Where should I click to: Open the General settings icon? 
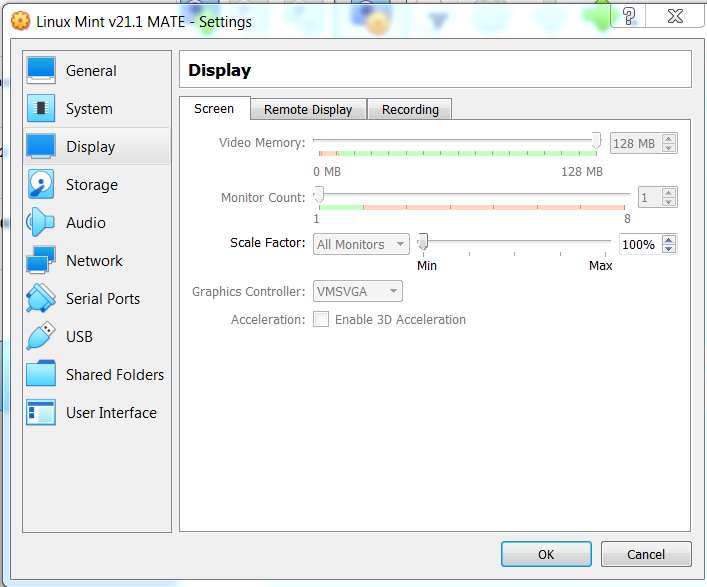[x=41, y=70]
